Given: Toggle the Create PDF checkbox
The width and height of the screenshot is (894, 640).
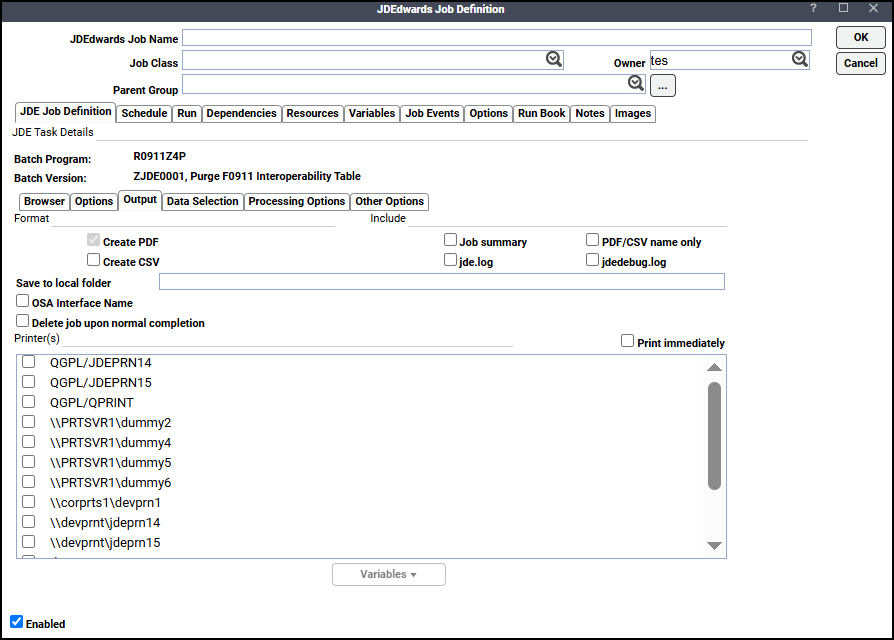Looking at the screenshot, I should [x=94, y=240].
